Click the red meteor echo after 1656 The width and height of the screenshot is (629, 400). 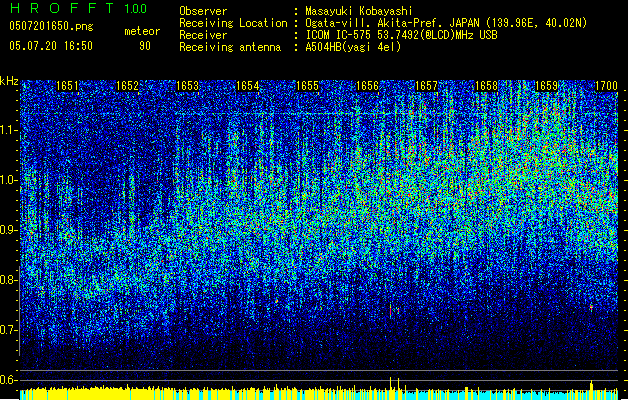390,311
